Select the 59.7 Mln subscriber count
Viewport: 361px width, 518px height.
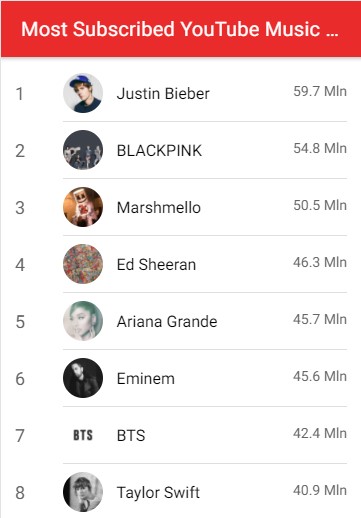(320, 91)
